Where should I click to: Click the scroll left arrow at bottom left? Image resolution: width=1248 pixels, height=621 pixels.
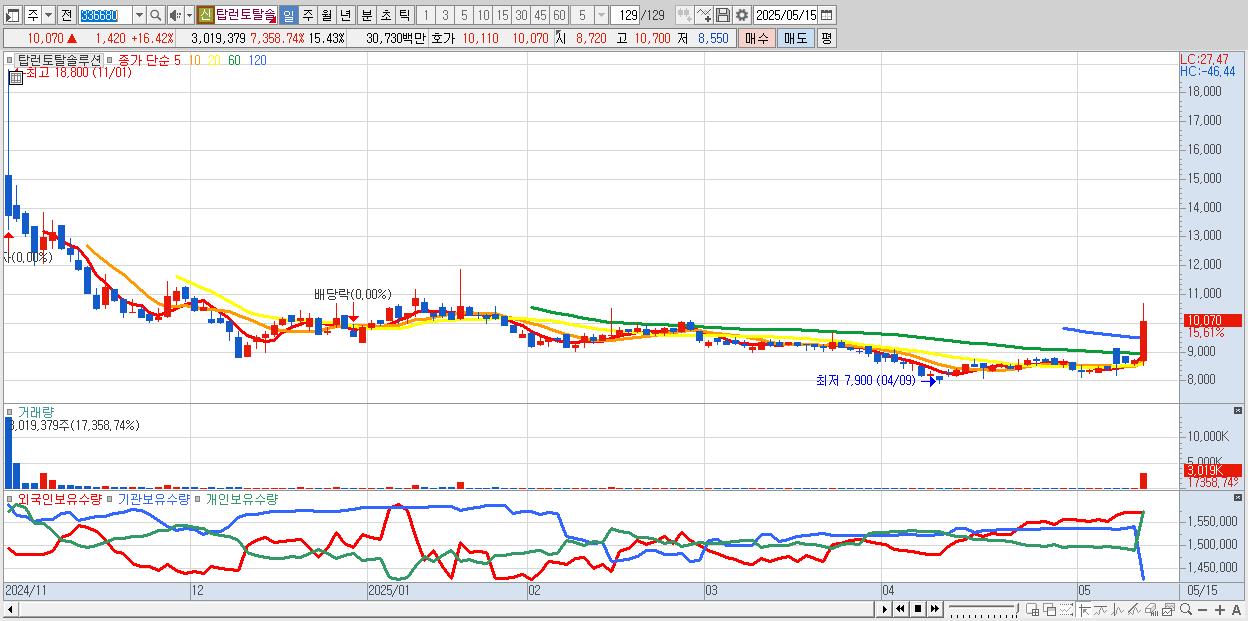pos(10,608)
